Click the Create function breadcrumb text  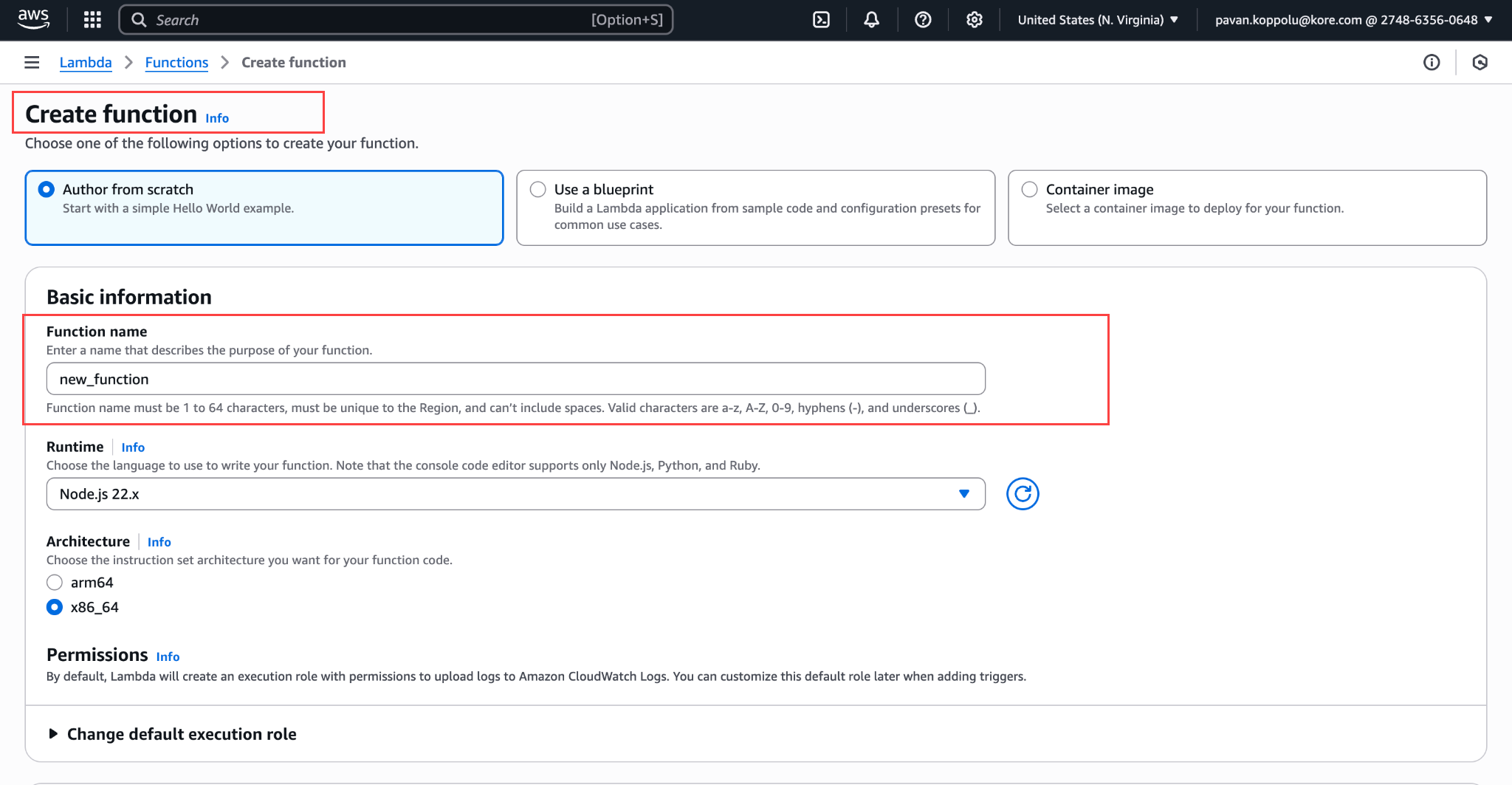coord(294,63)
